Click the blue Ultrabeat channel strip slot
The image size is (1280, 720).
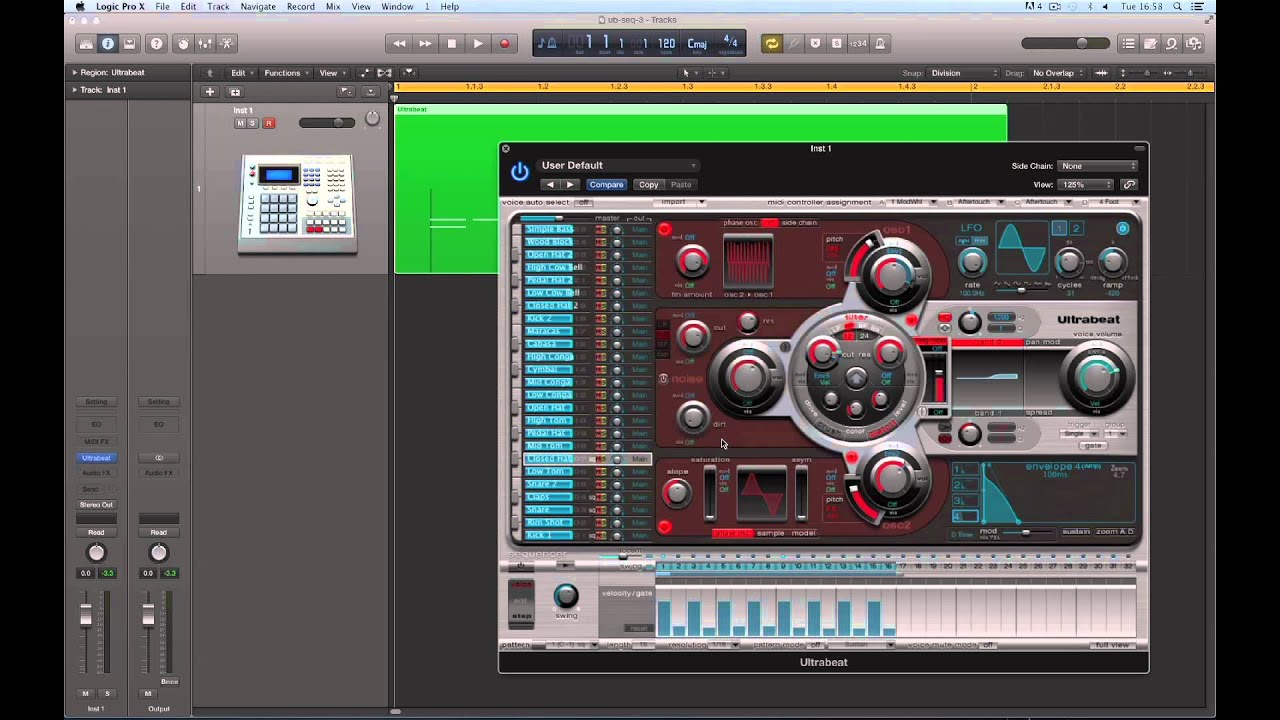coord(96,458)
